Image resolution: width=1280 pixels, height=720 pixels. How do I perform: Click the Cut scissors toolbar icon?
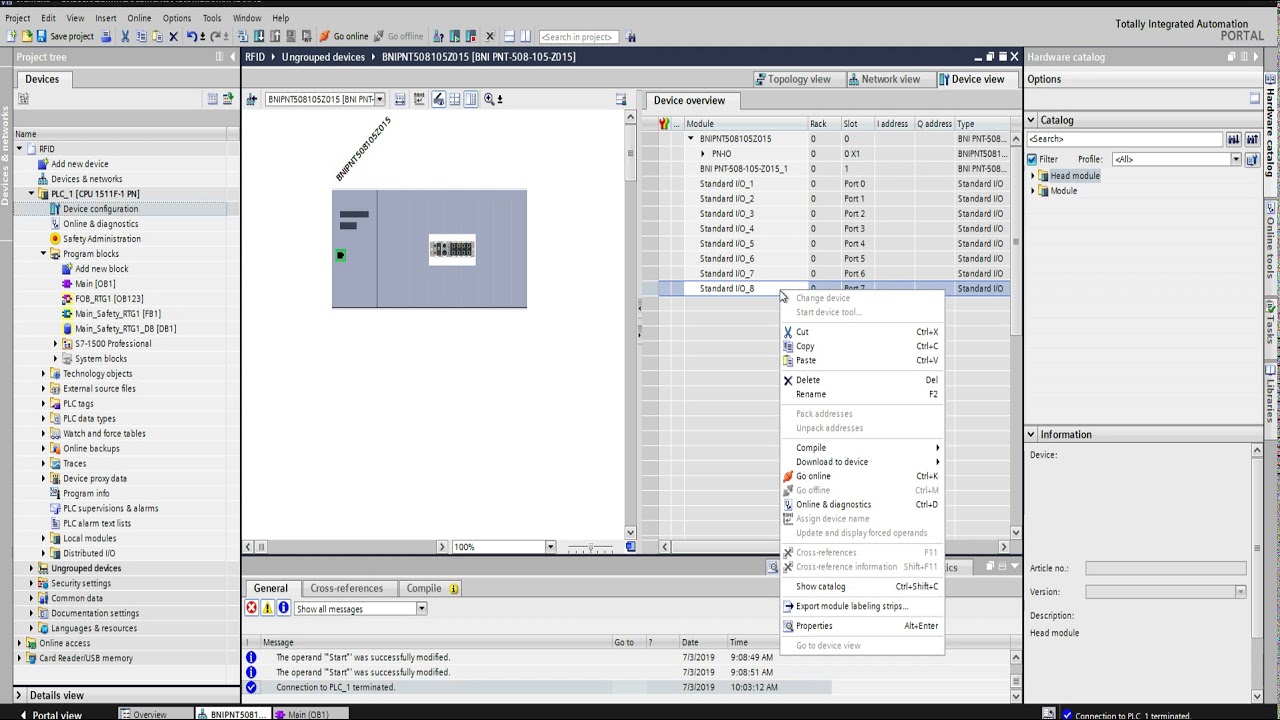(125, 37)
